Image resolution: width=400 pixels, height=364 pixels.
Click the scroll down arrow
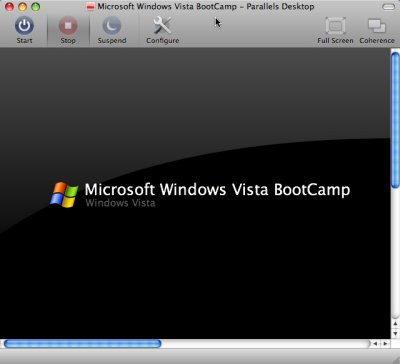[395, 333]
